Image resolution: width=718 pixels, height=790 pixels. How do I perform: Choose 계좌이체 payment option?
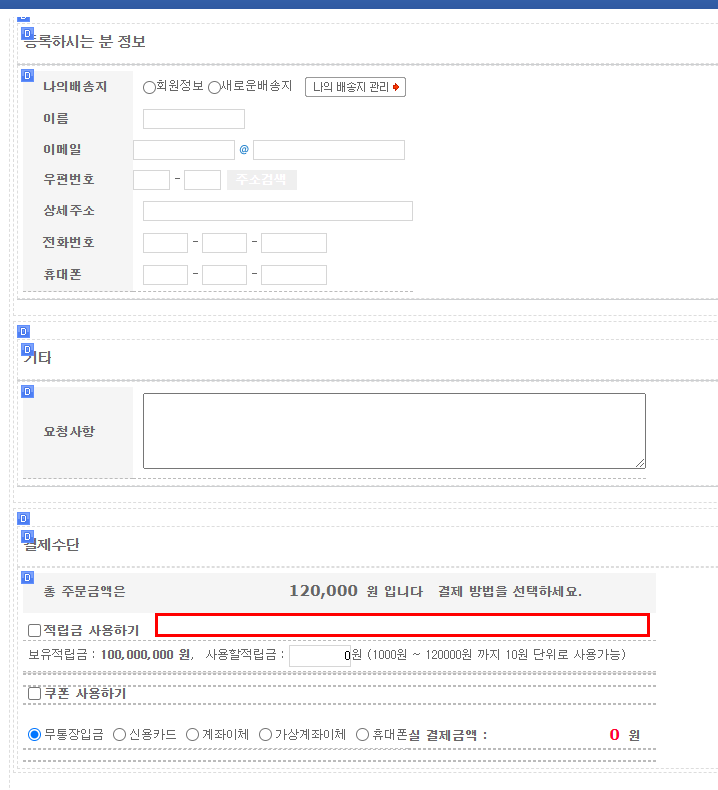tap(193, 735)
